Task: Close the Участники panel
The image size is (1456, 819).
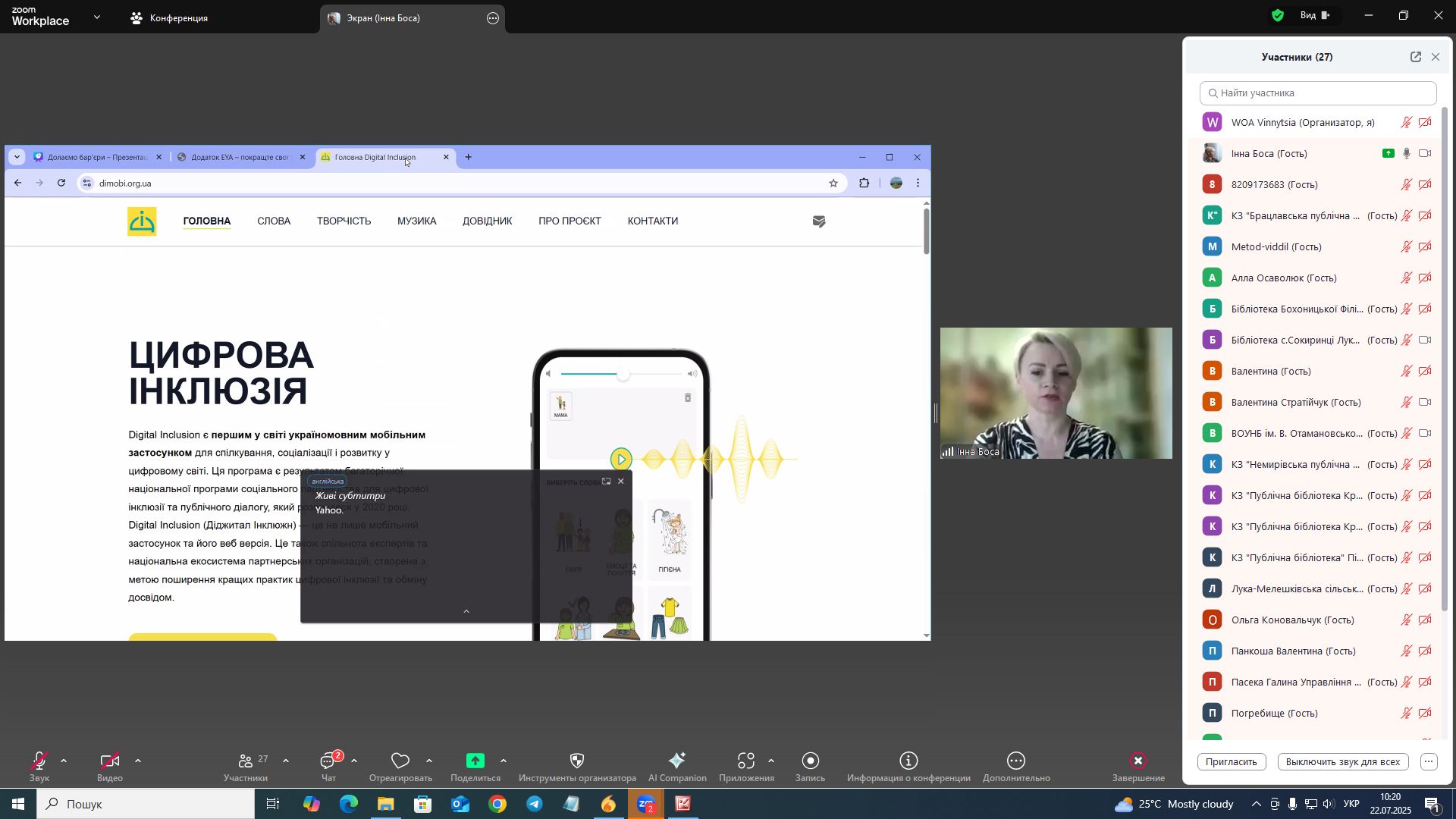Action: (x=1436, y=57)
